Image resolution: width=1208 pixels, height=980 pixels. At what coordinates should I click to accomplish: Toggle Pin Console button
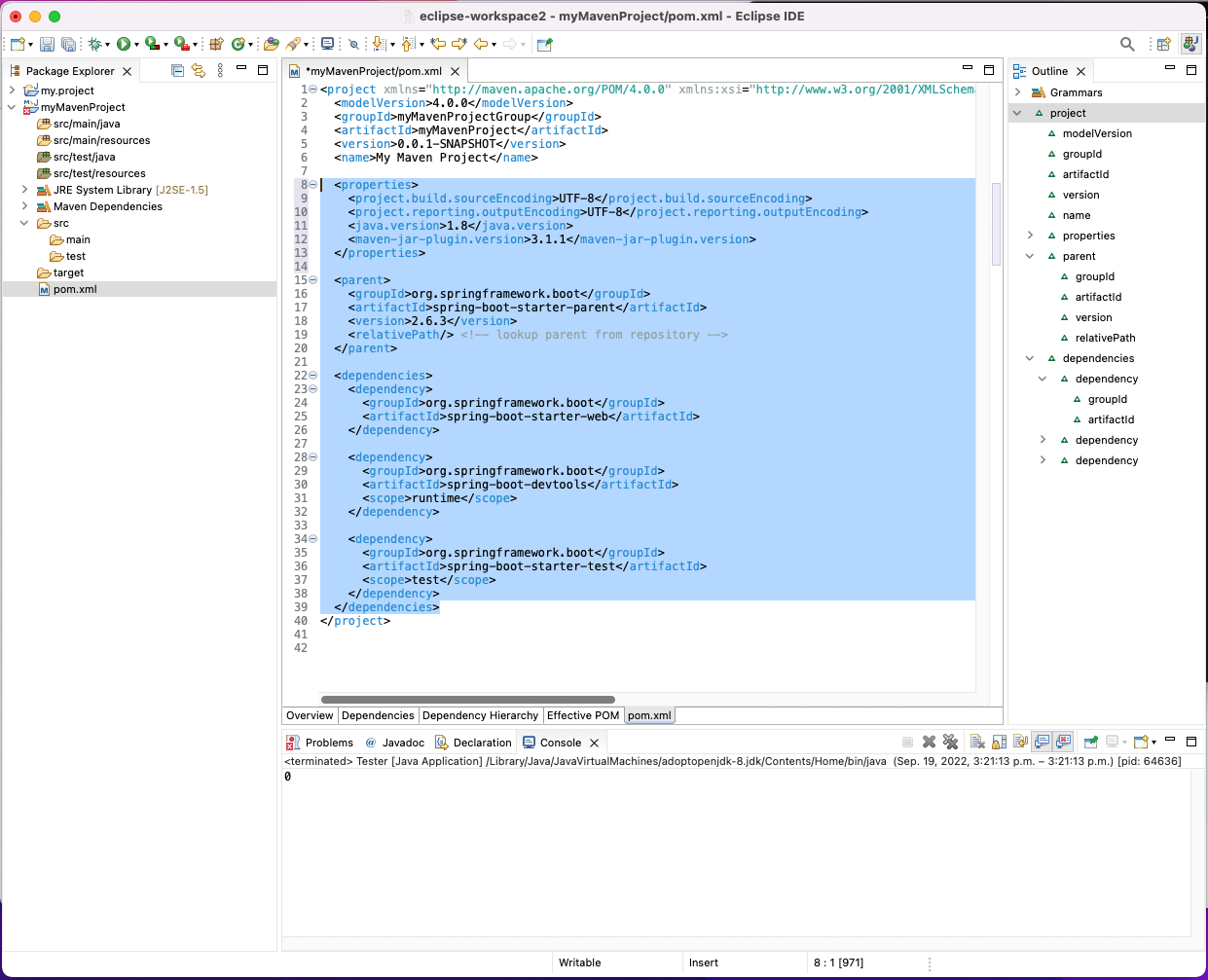pyautogui.click(x=1090, y=742)
